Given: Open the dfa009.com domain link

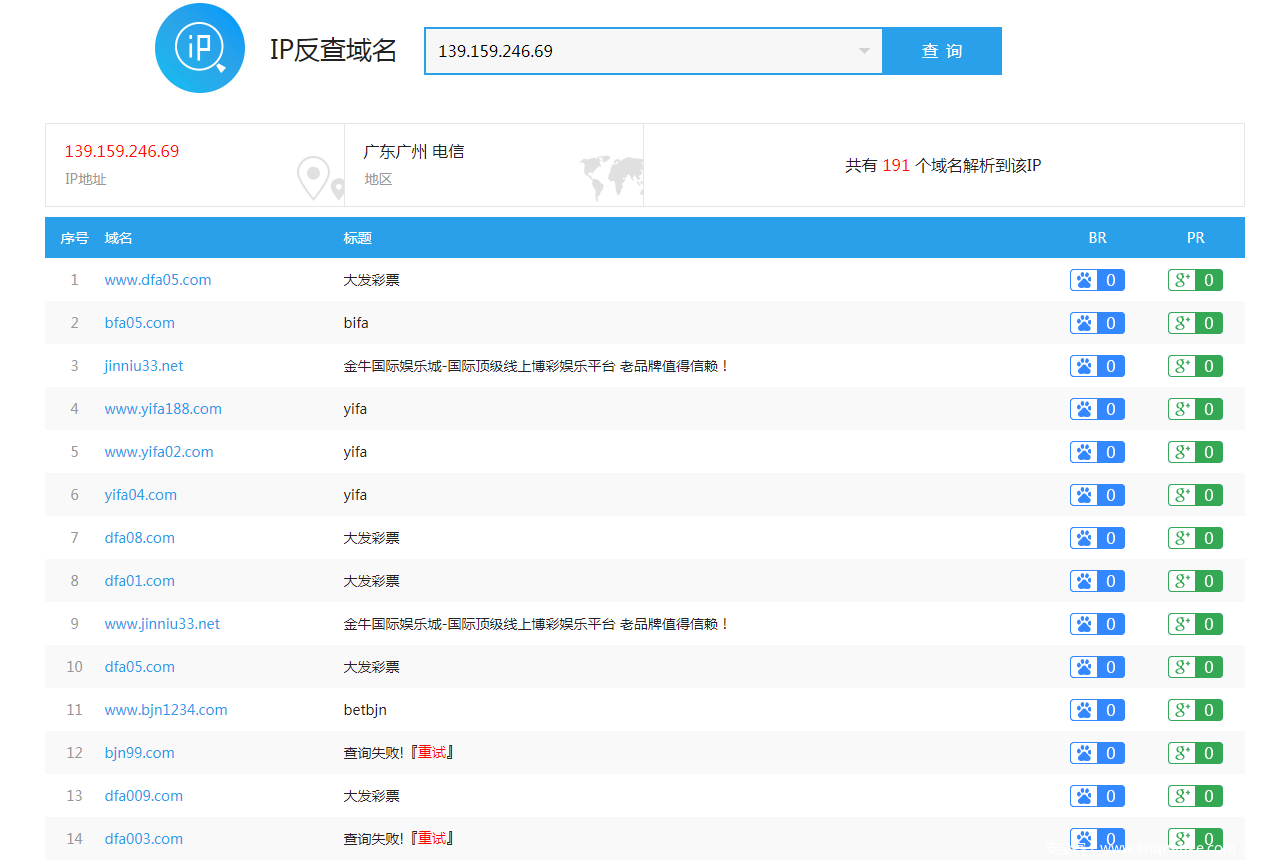Looking at the screenshot, I should coord(144,796).
